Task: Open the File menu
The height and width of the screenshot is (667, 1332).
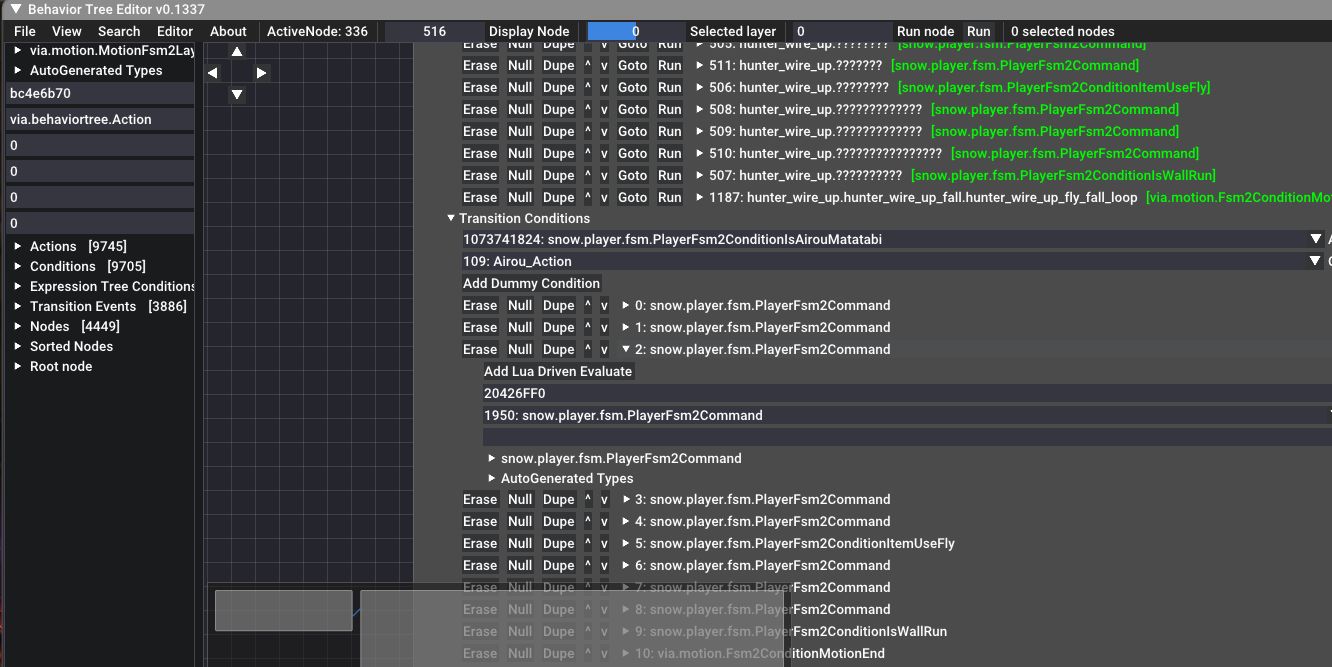Action: click(24, 31)
